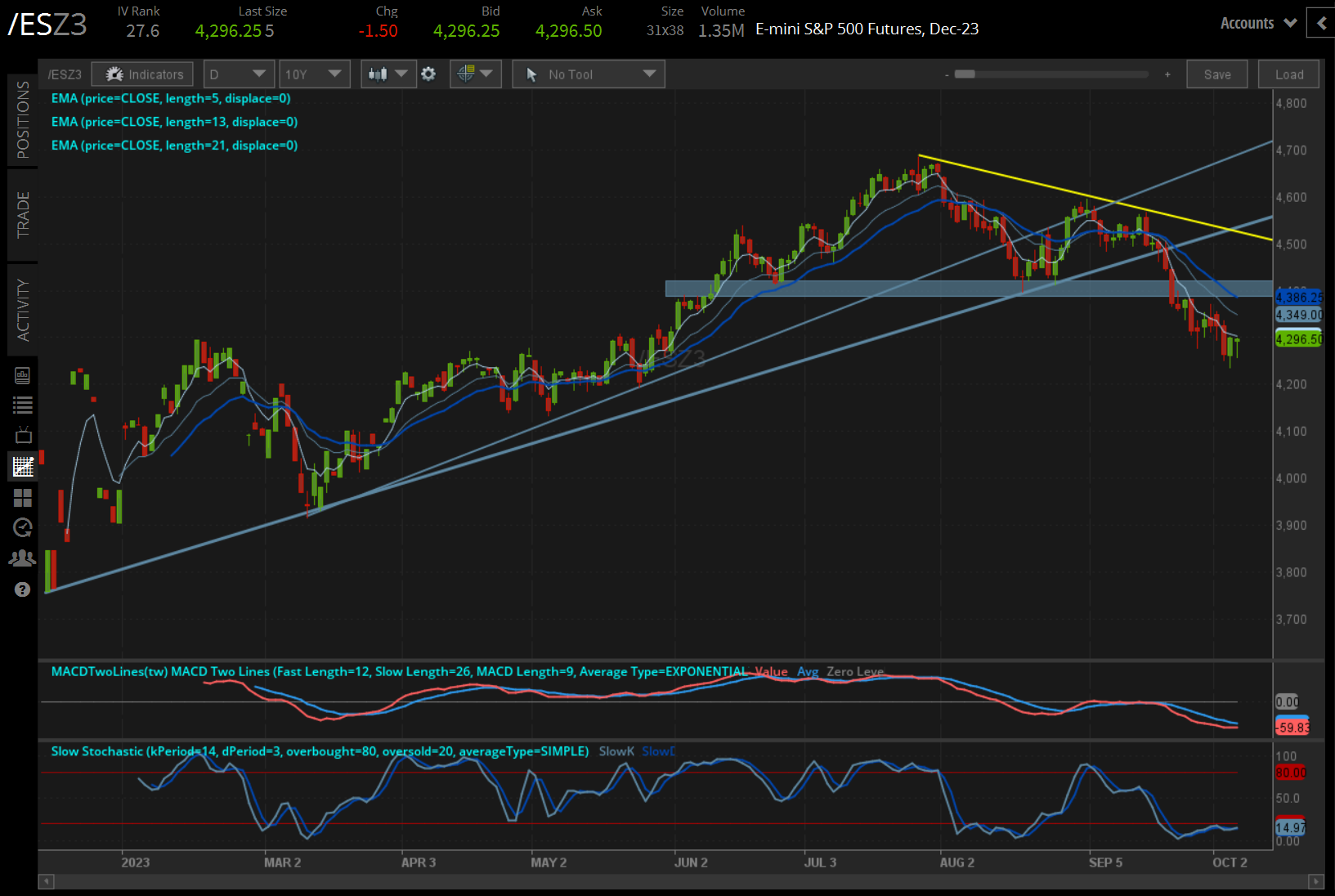1335x896 pixels.
Task: Click the TV media icon in sidebar
Action: pos(22,435)
